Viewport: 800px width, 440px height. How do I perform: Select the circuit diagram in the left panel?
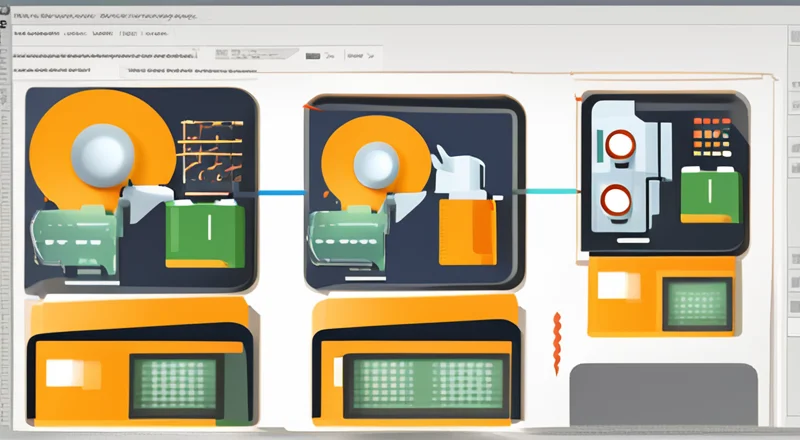point(211,150)
